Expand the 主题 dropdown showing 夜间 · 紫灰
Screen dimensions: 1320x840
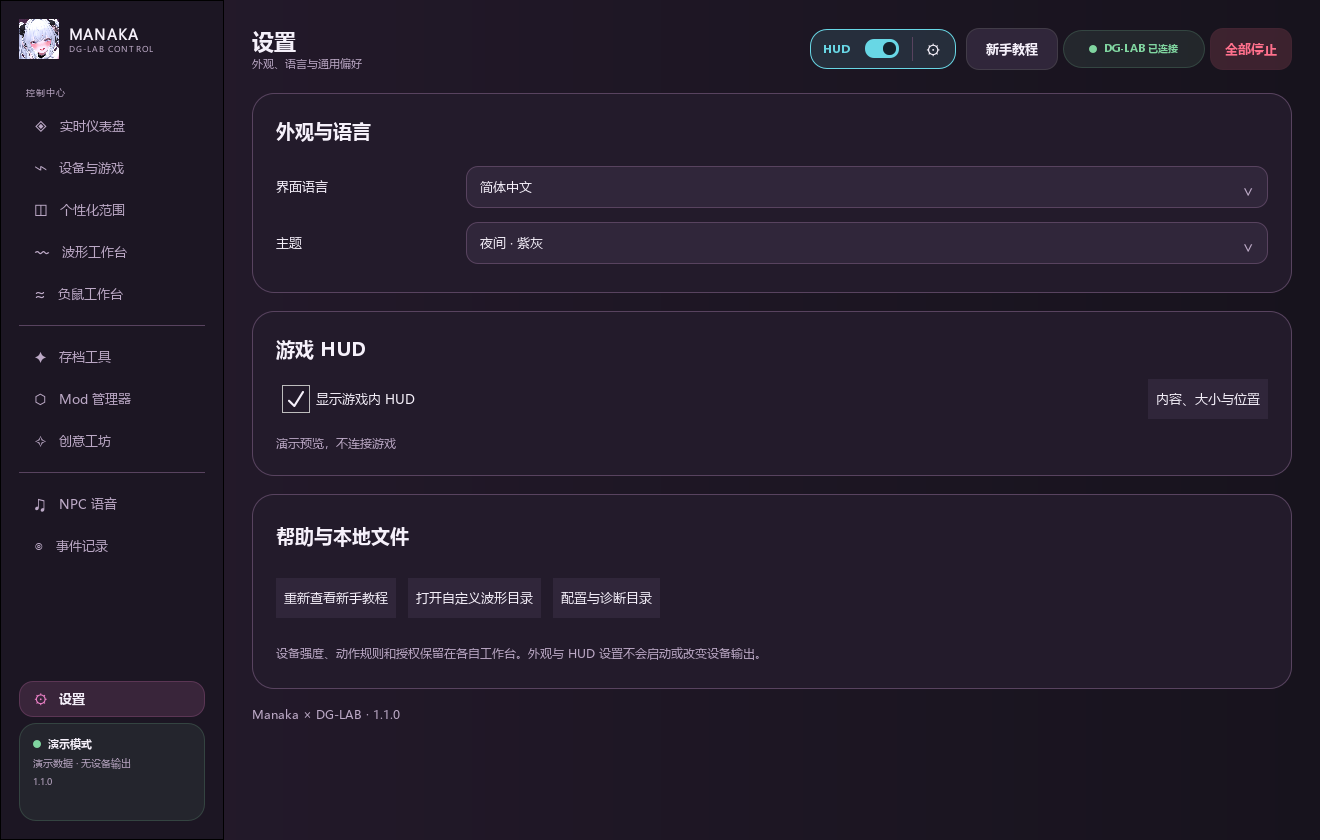coord(867,243)
